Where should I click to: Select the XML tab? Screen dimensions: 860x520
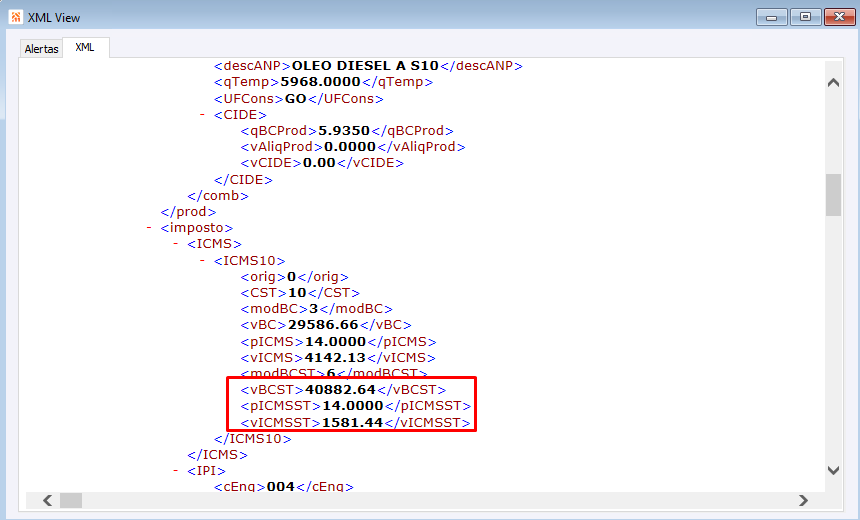pos(85,47)
